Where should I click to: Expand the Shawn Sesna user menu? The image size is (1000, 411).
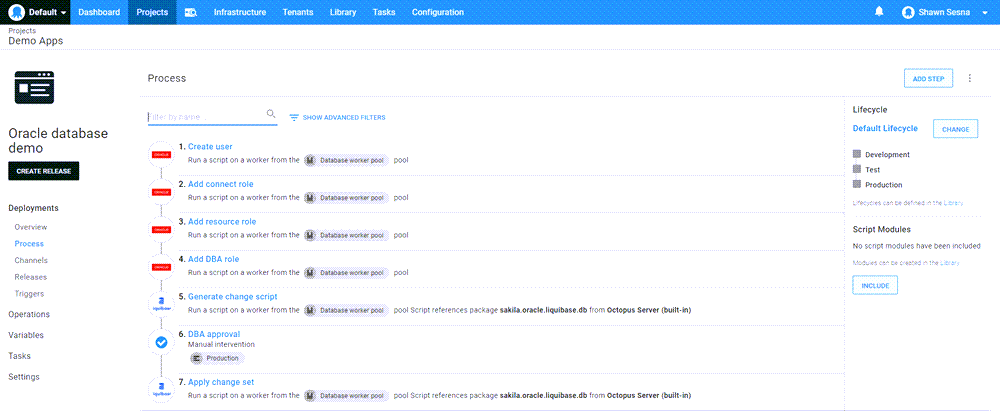pos(938,12)
